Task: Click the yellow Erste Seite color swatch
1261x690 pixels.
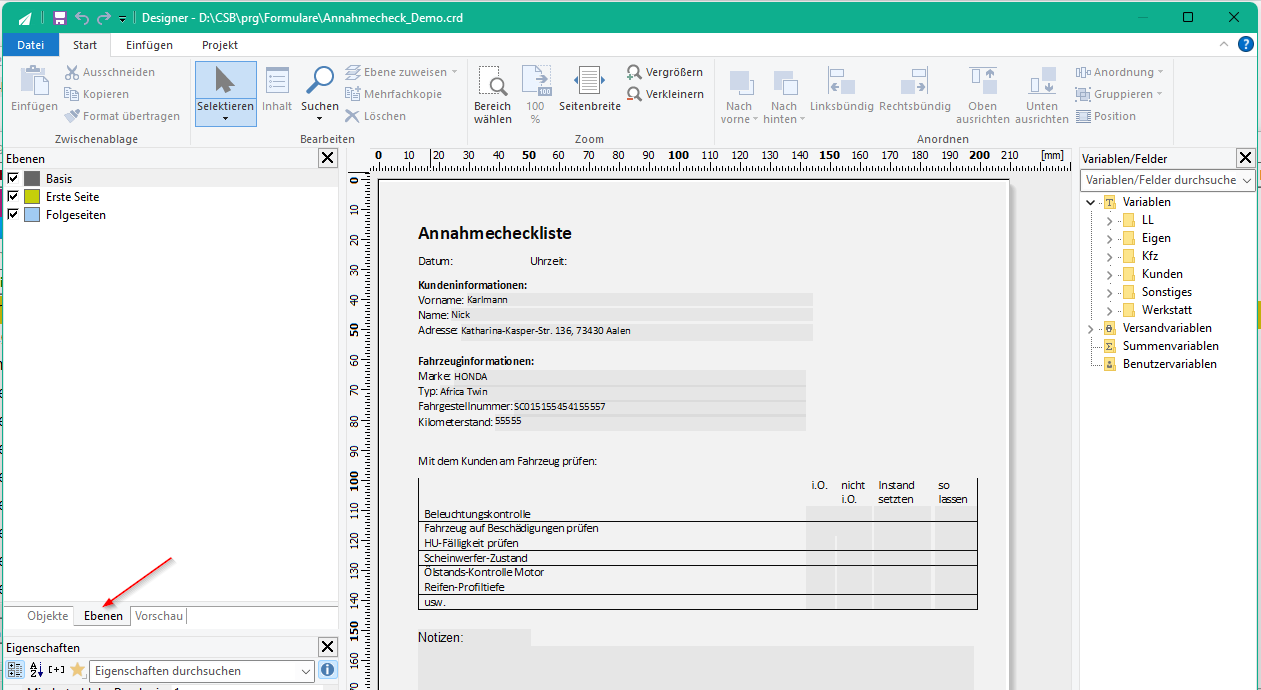Action: click(32, 197)
